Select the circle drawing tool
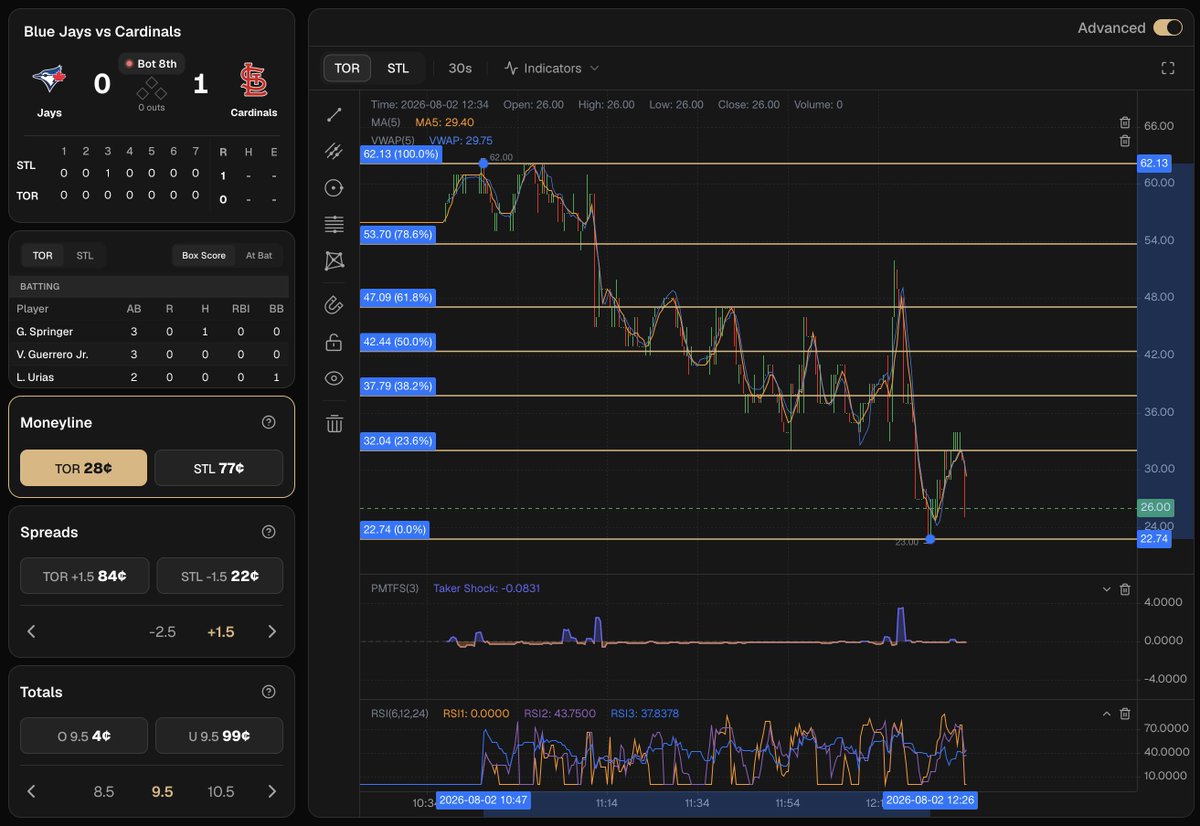 pos(334,188)
